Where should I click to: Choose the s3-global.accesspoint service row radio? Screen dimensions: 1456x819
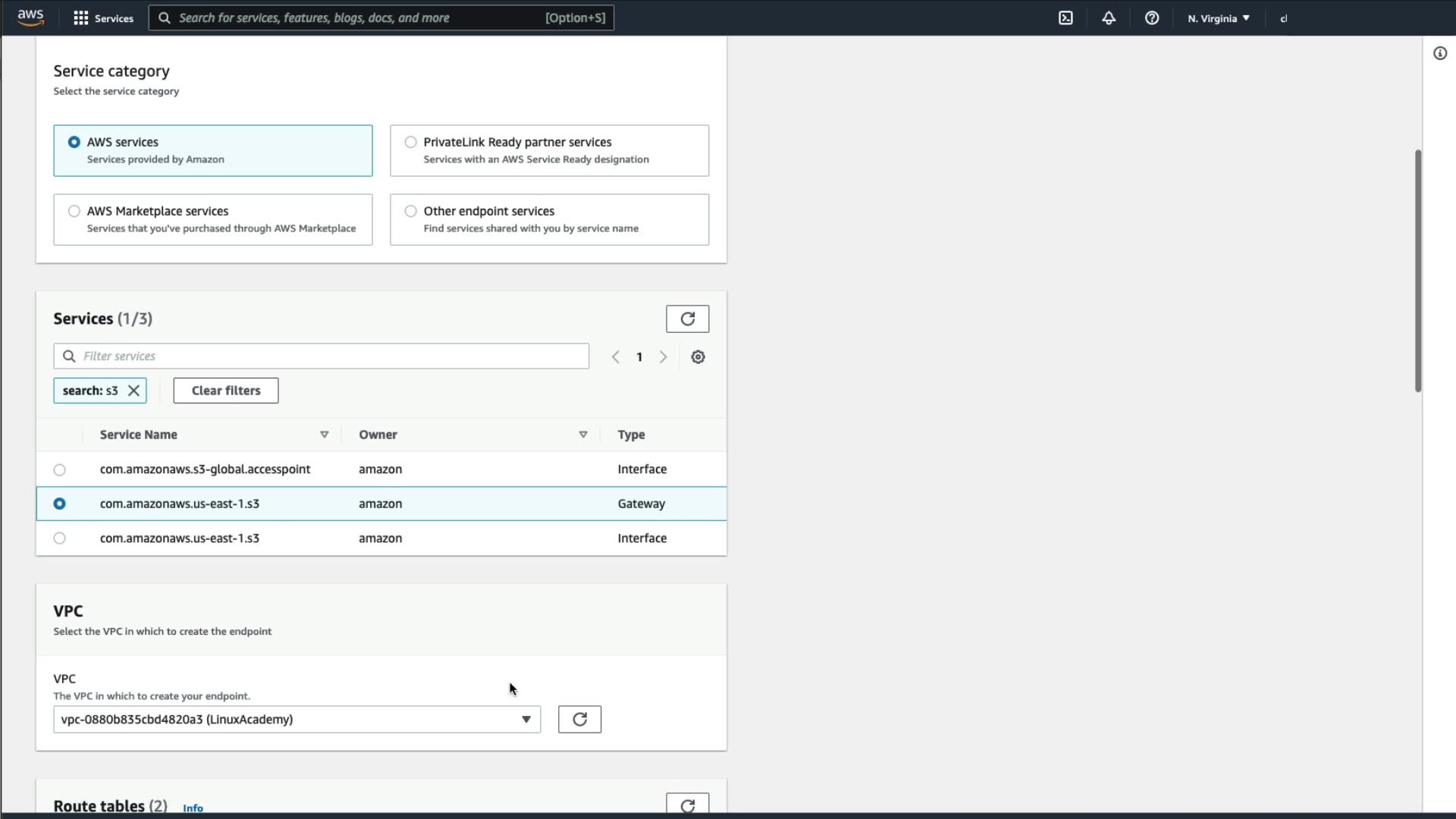(x=60, y=470)
